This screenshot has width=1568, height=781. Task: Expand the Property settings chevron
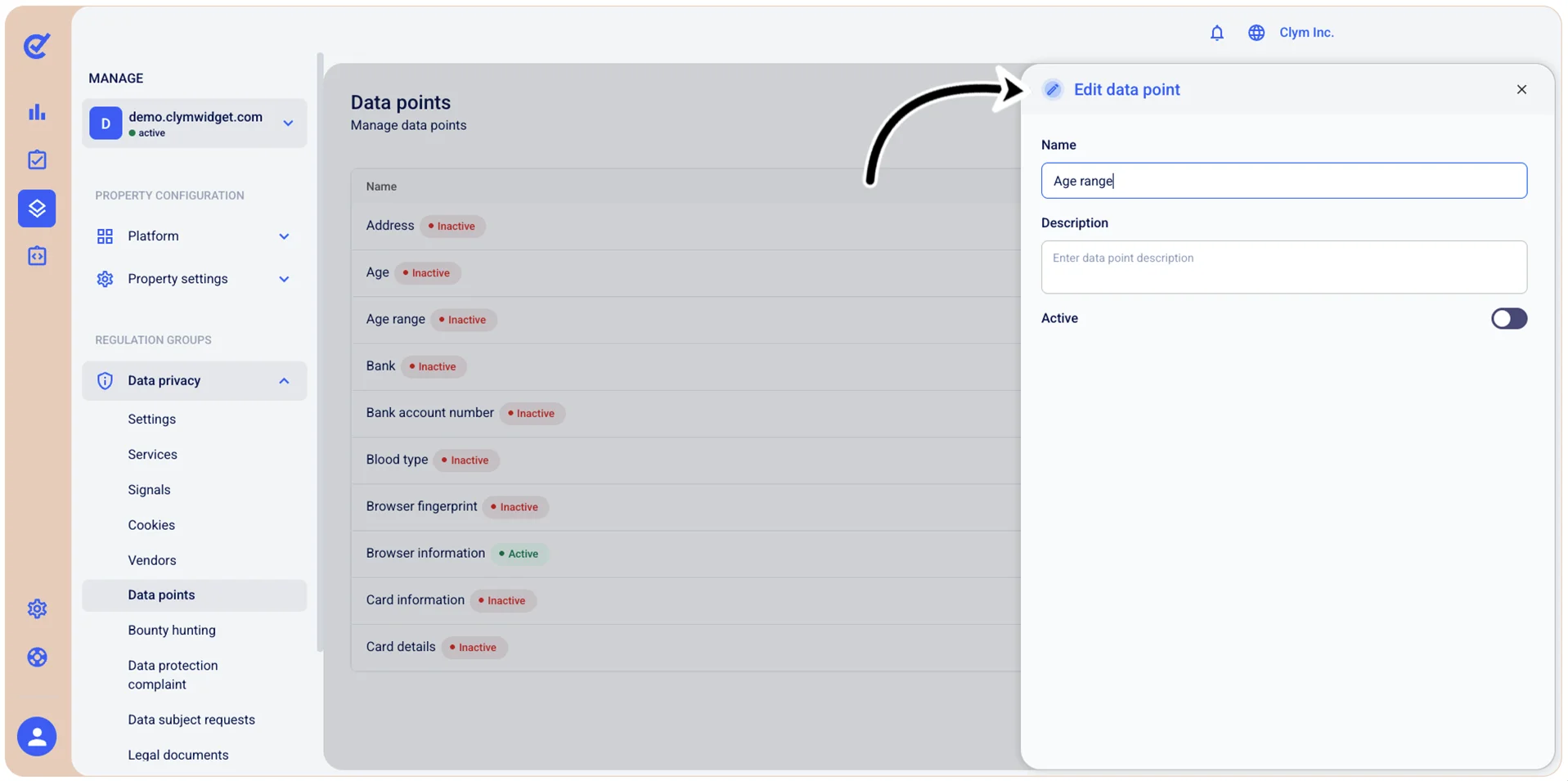point(284,279)
